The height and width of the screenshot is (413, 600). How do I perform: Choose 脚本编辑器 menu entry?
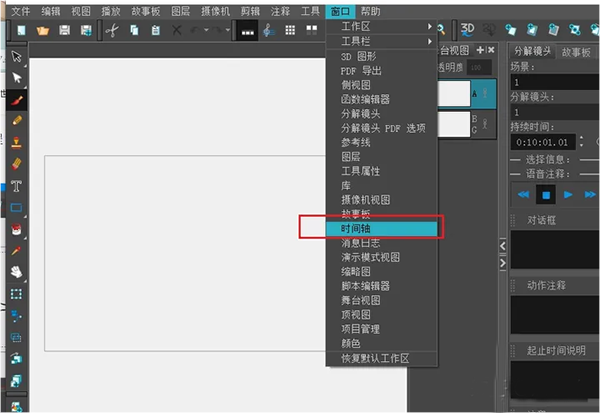coord(381,286)
